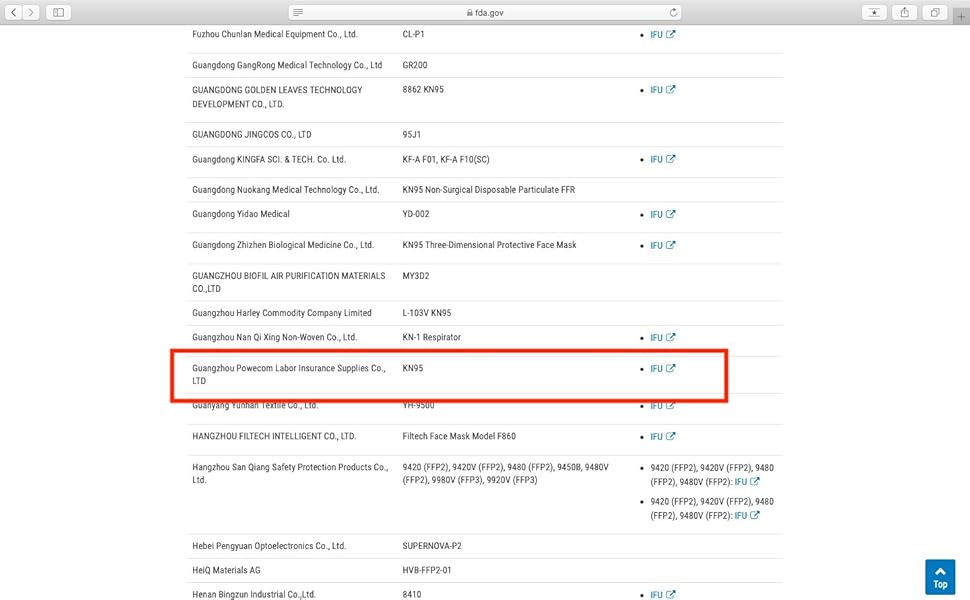Select model cell '95J1'

(x=411, y=134)
